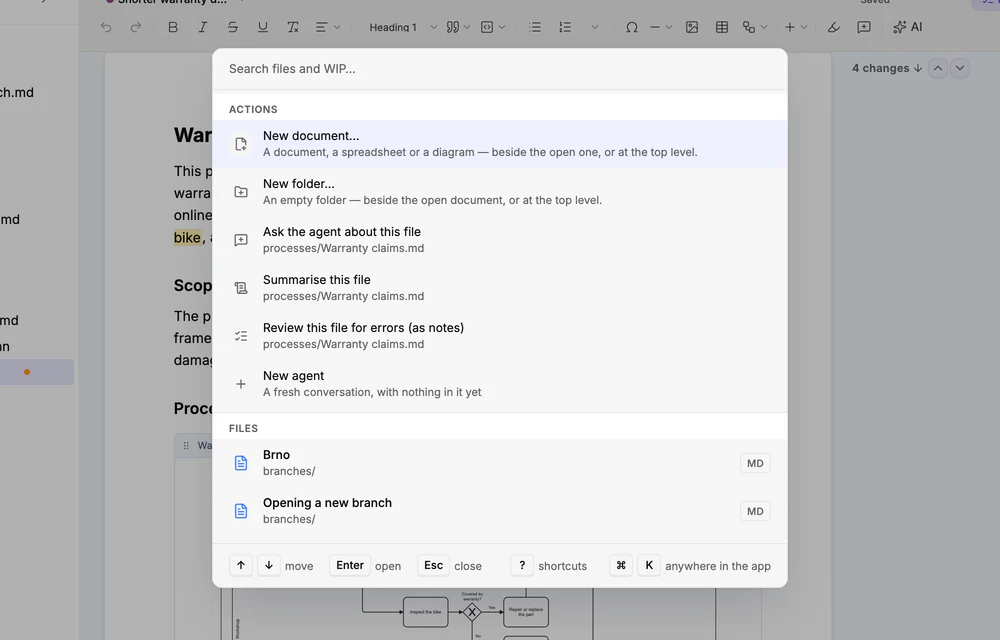
Task: Toggle bulleted list
Action: (x=535, y=27)
